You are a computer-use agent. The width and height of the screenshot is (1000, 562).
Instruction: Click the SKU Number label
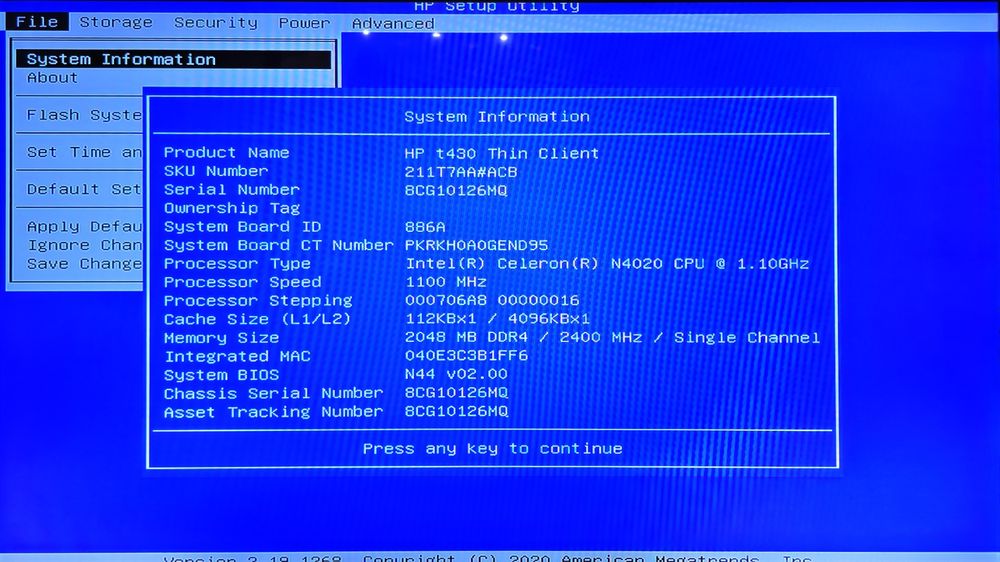click(x=216, y=171)
